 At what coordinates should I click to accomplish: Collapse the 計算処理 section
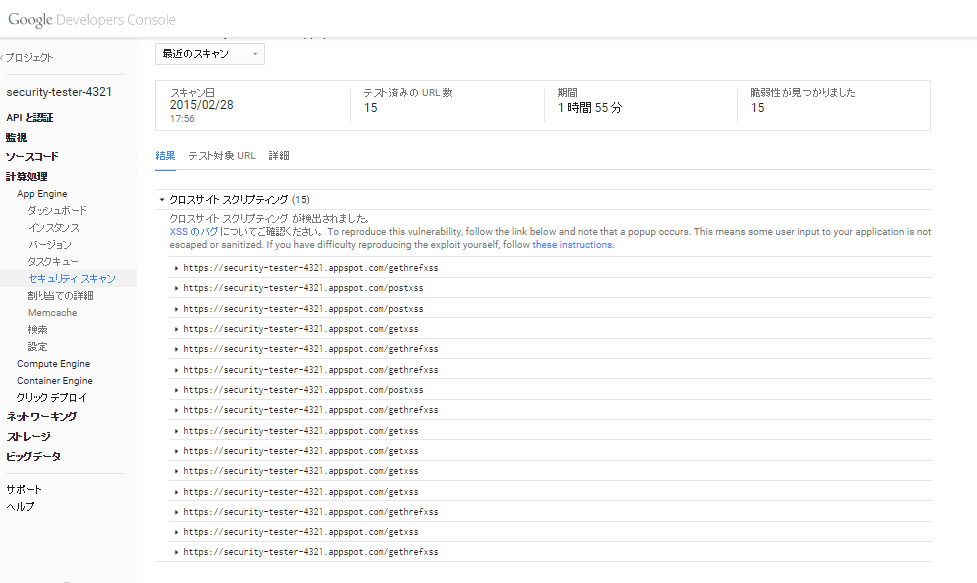[27, 177]
